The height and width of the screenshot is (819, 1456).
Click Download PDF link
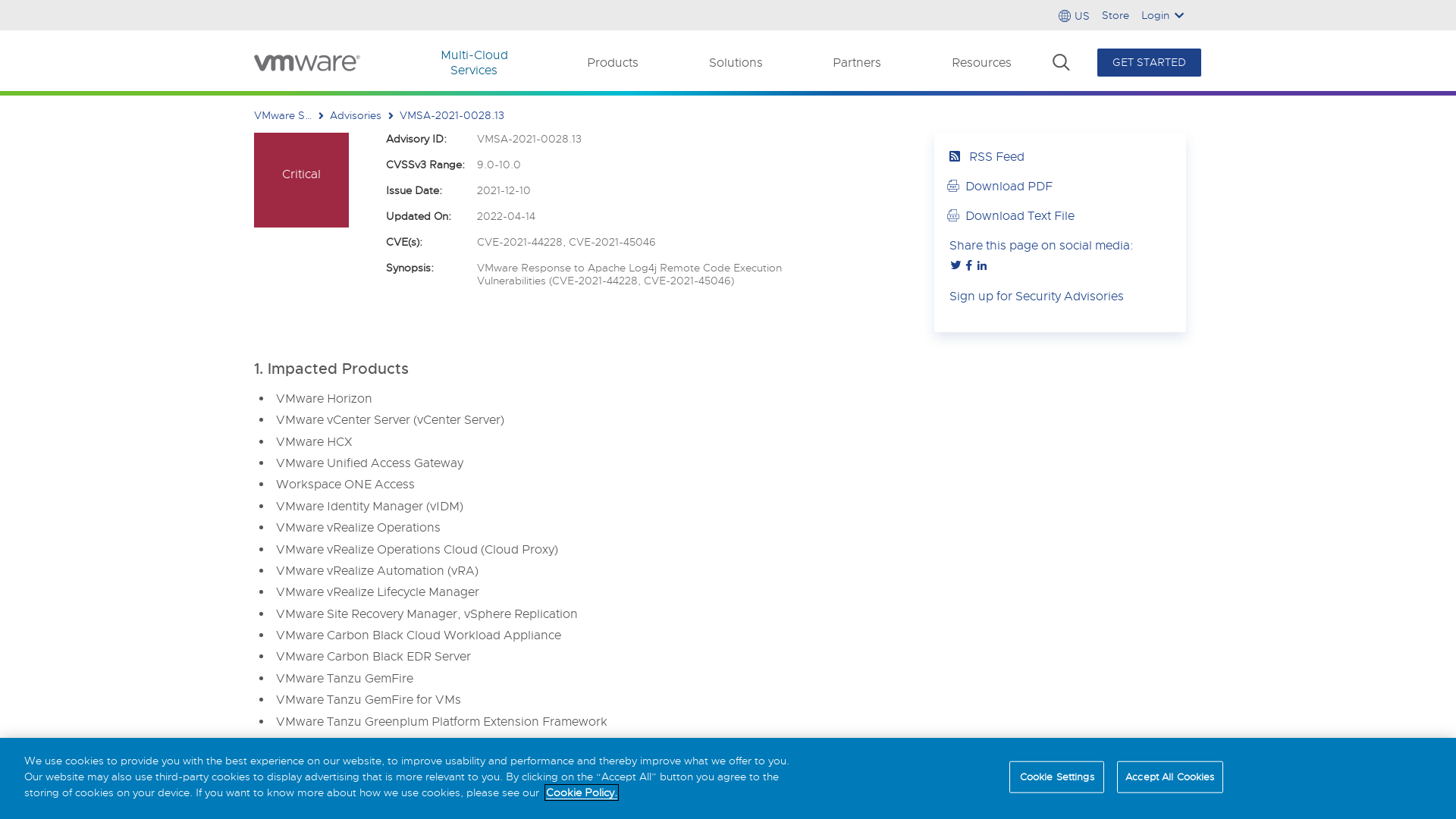[1009, 186]
